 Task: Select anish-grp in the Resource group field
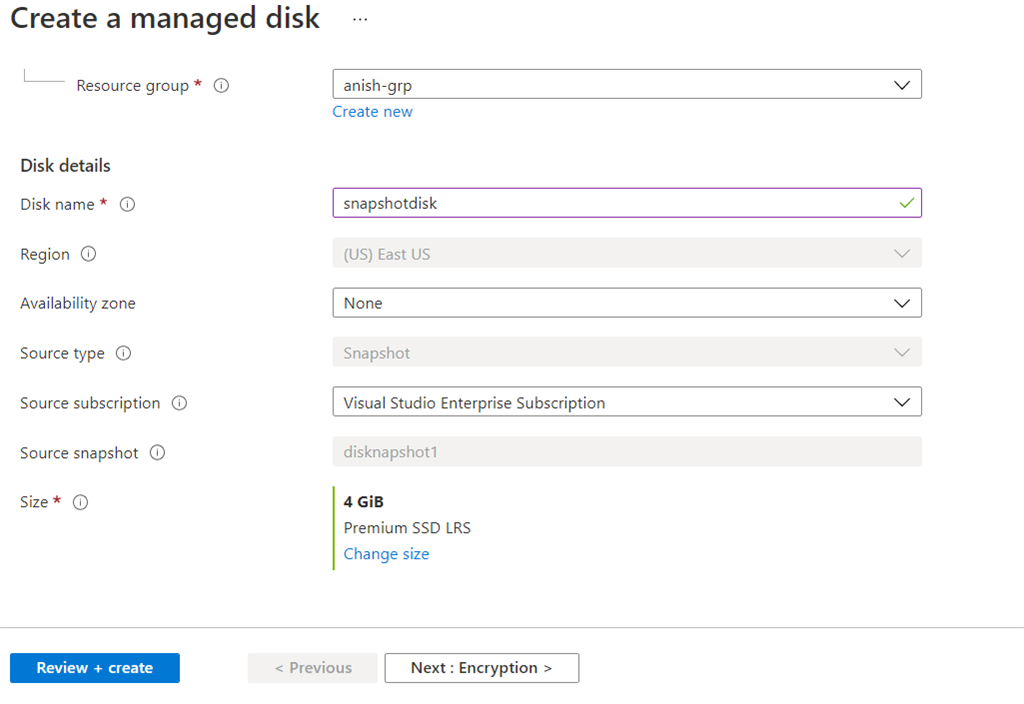(600, 84)
